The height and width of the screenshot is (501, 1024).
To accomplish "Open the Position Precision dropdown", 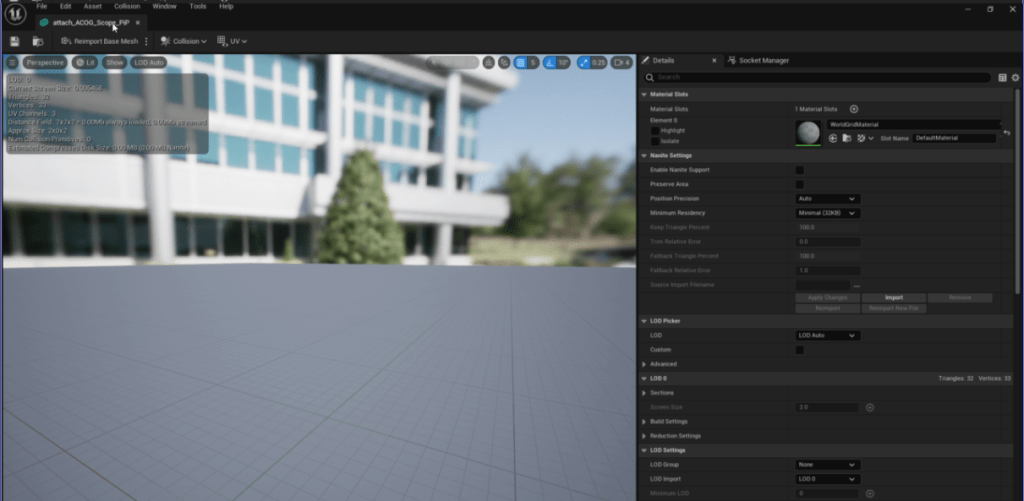I will click(x=827, y=199).
